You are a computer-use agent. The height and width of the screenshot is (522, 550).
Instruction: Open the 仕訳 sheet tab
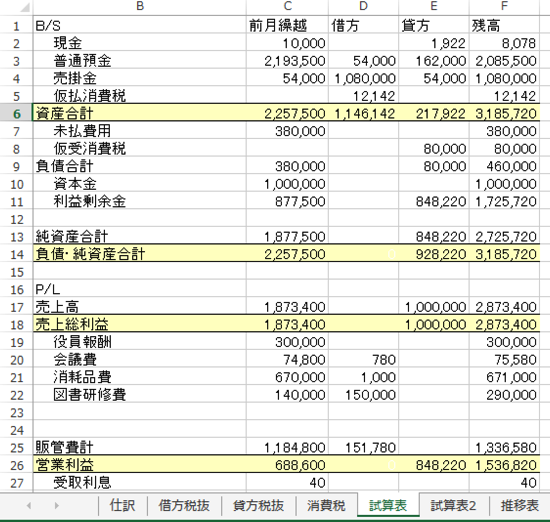[x=122, y=506]
